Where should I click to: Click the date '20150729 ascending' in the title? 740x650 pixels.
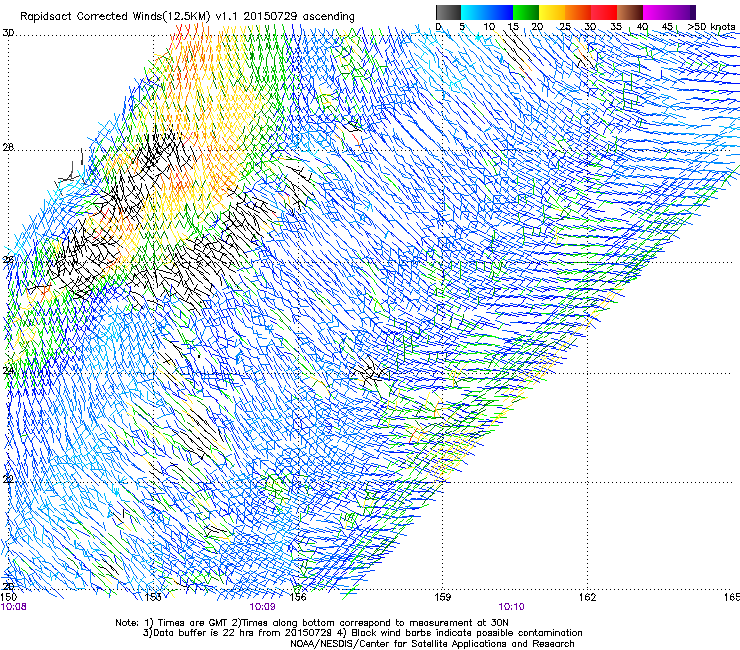pos(299,17)
